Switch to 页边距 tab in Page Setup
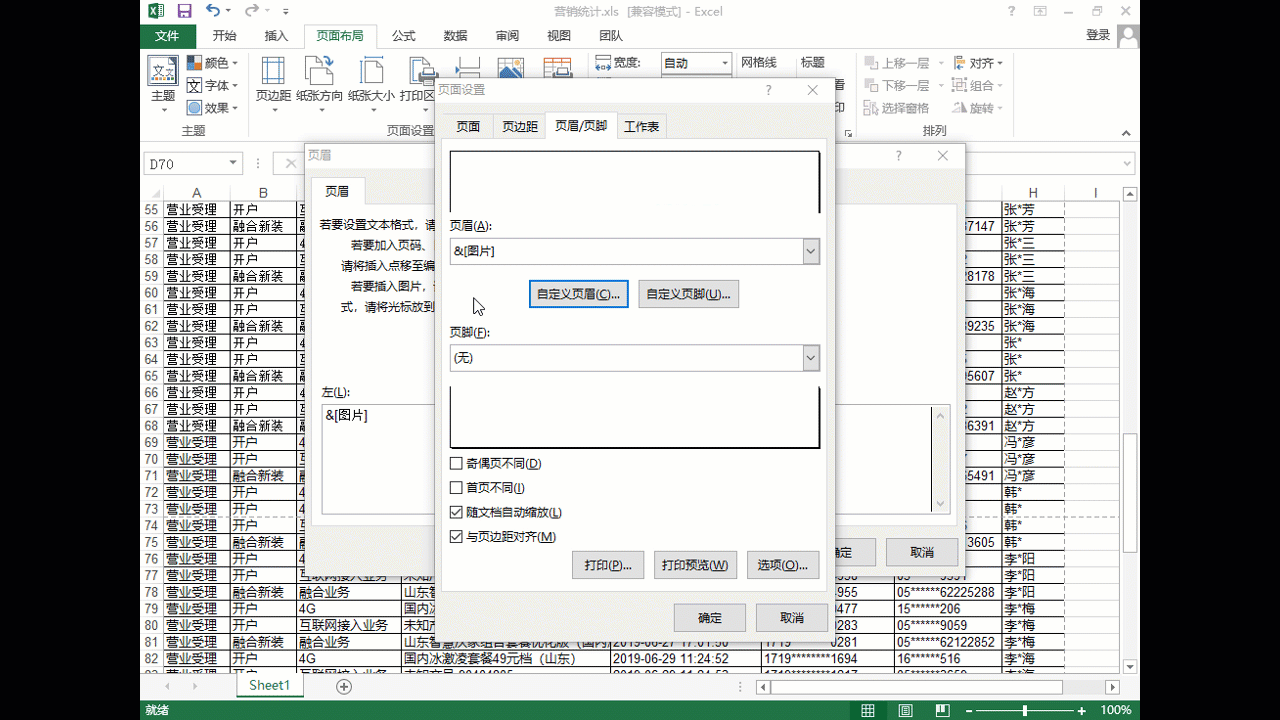This screenshot has height=720, width=1280. [520, 126]
